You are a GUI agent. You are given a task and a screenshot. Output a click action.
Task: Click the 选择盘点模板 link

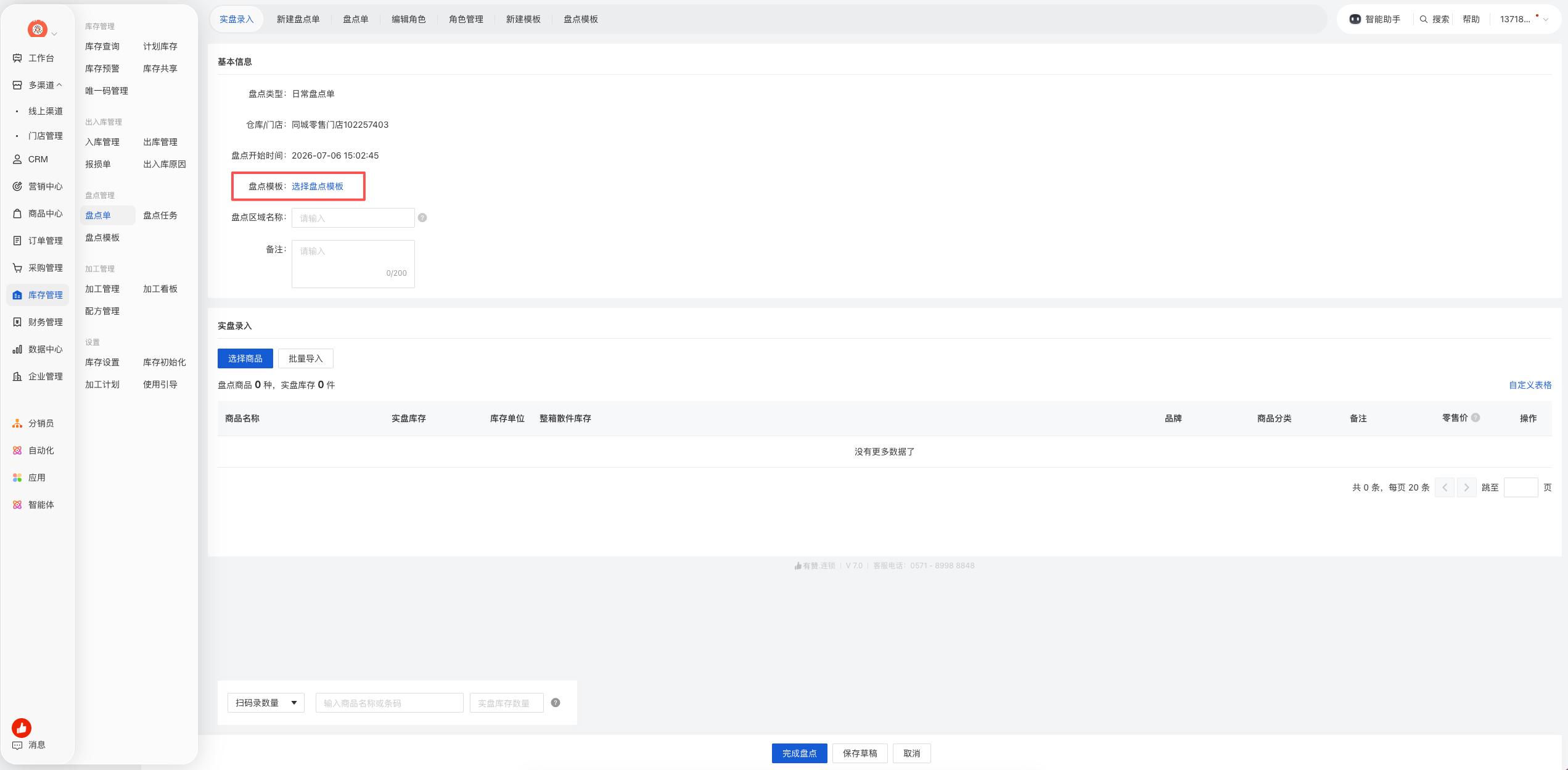(x=318, y=186)
